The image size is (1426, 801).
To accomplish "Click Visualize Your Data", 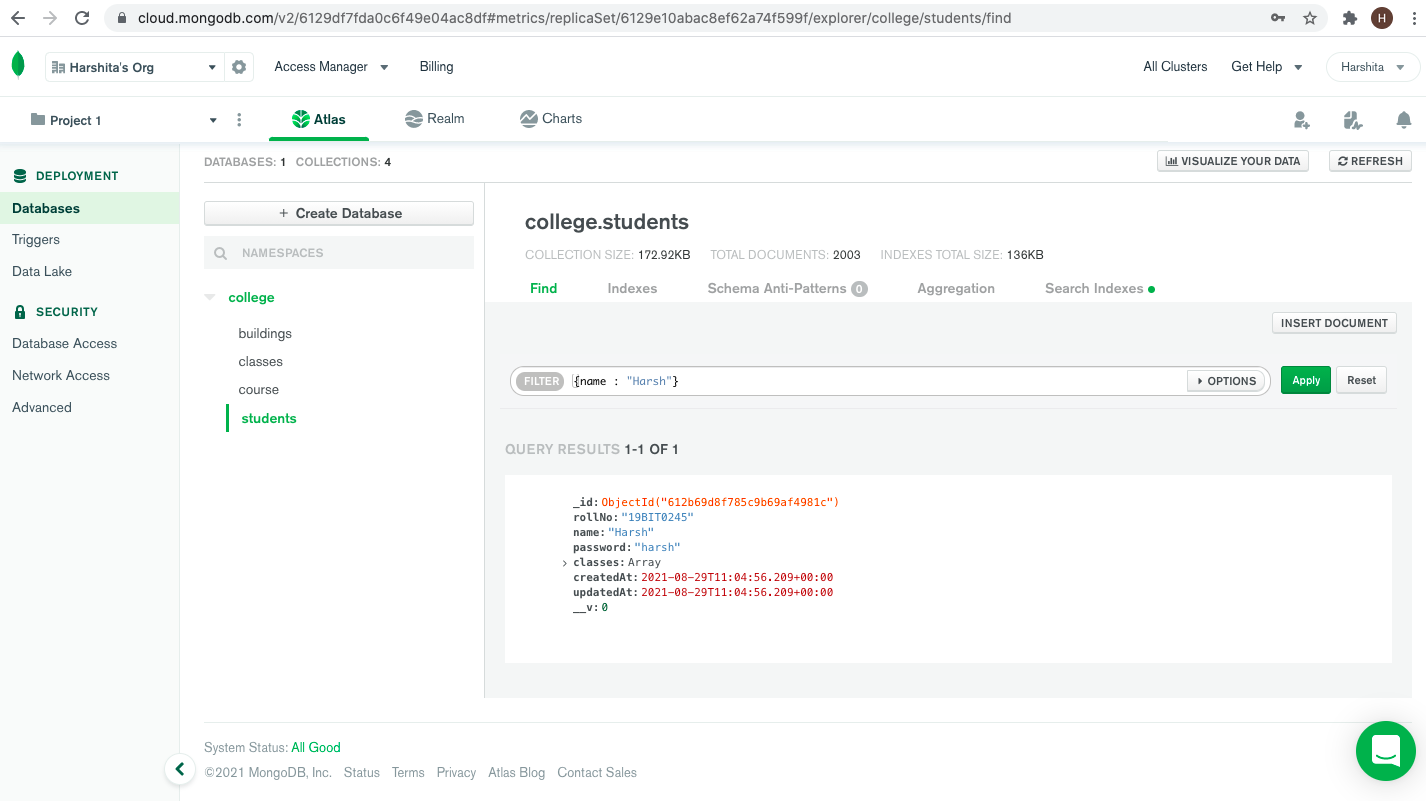I will [1232, 160].
